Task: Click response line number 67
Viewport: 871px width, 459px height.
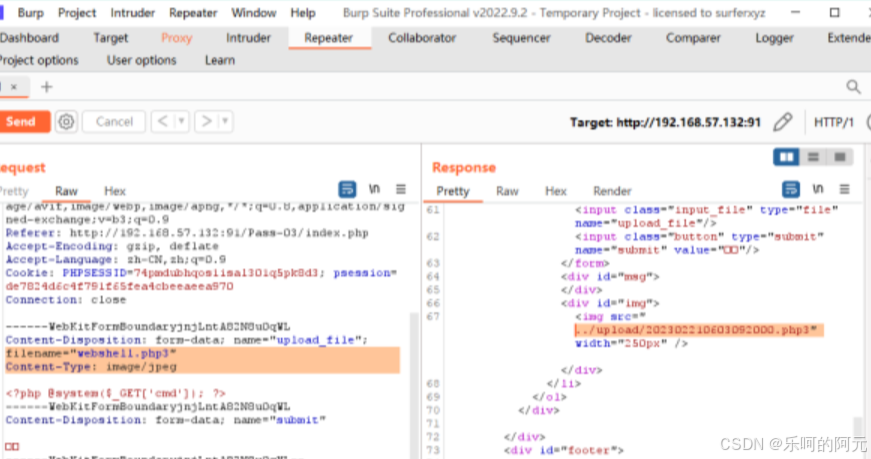Action: (433, 317)
